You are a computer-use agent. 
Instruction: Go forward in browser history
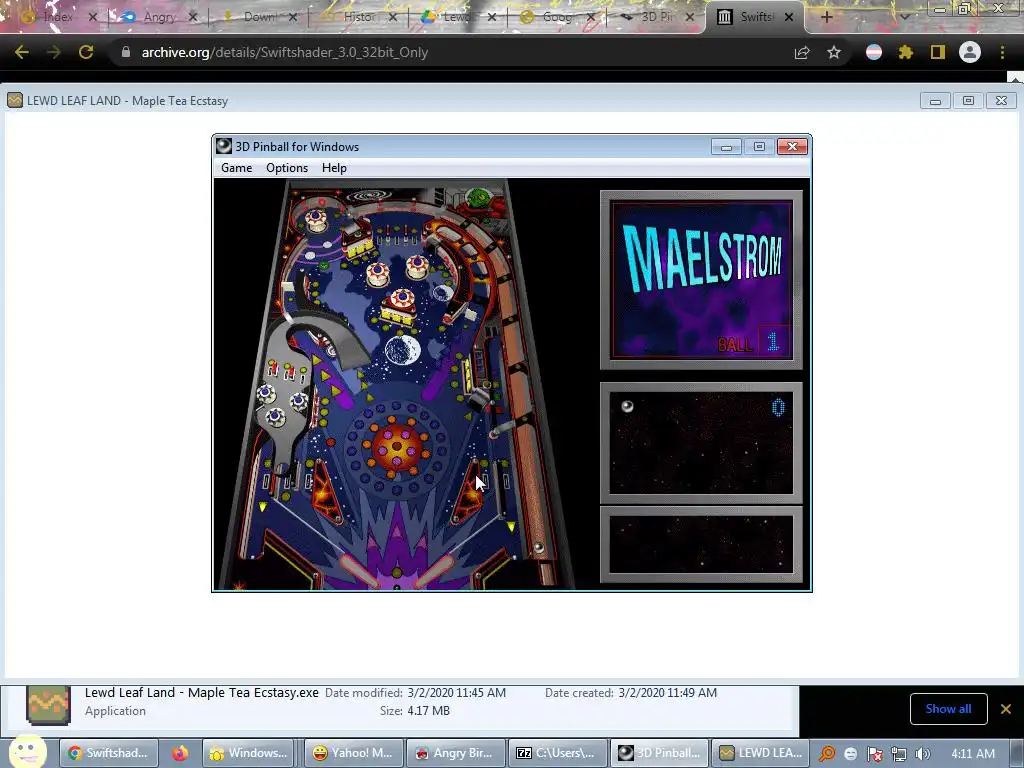(54, 52)
